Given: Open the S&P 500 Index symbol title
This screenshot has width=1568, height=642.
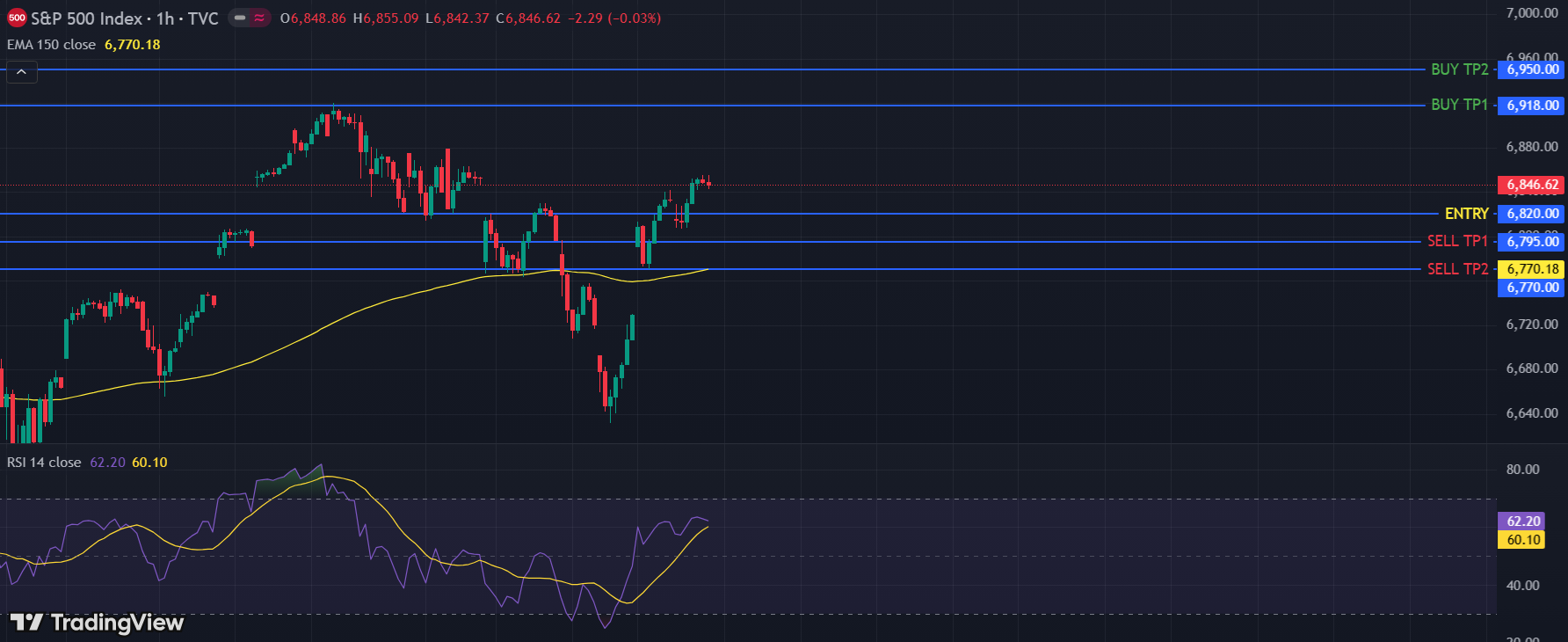Looking at the screenshot, I should [x=124, y=18].
